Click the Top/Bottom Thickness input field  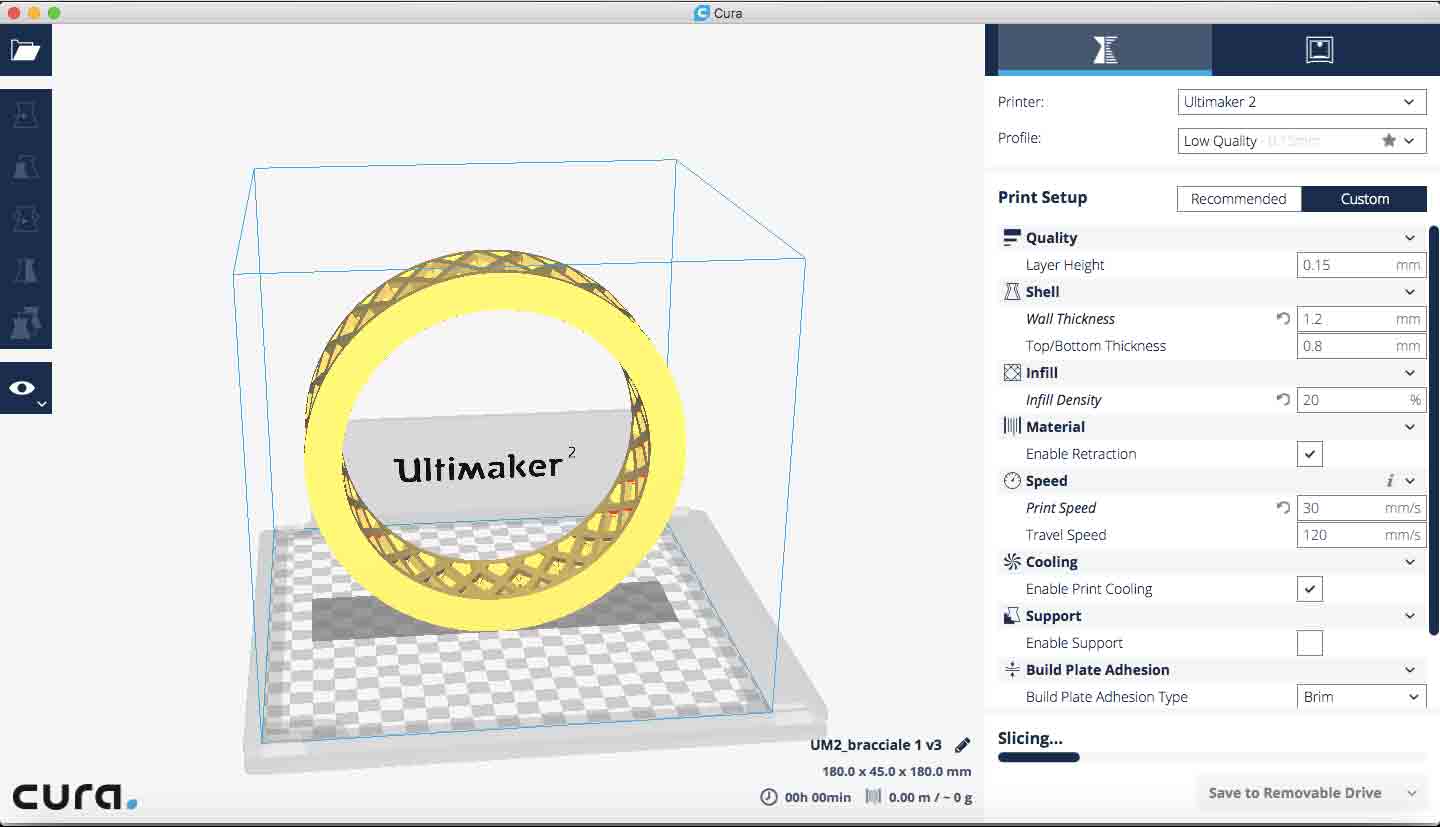click(1361, 346)
